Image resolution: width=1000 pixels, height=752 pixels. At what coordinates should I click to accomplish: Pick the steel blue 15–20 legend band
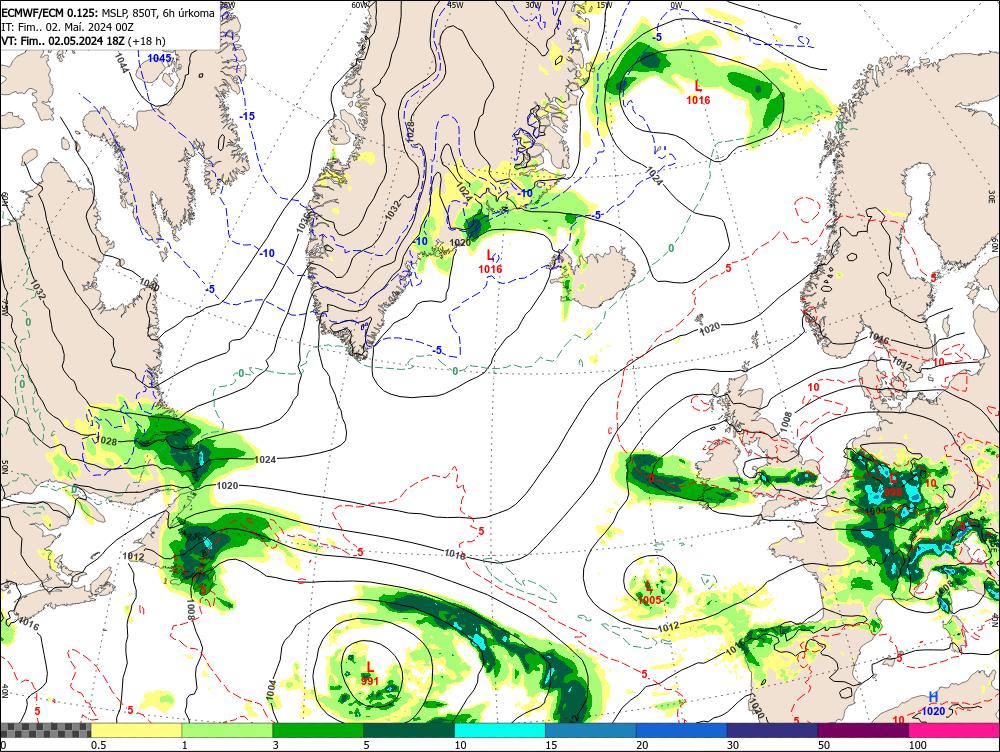[x=591, y=730]
